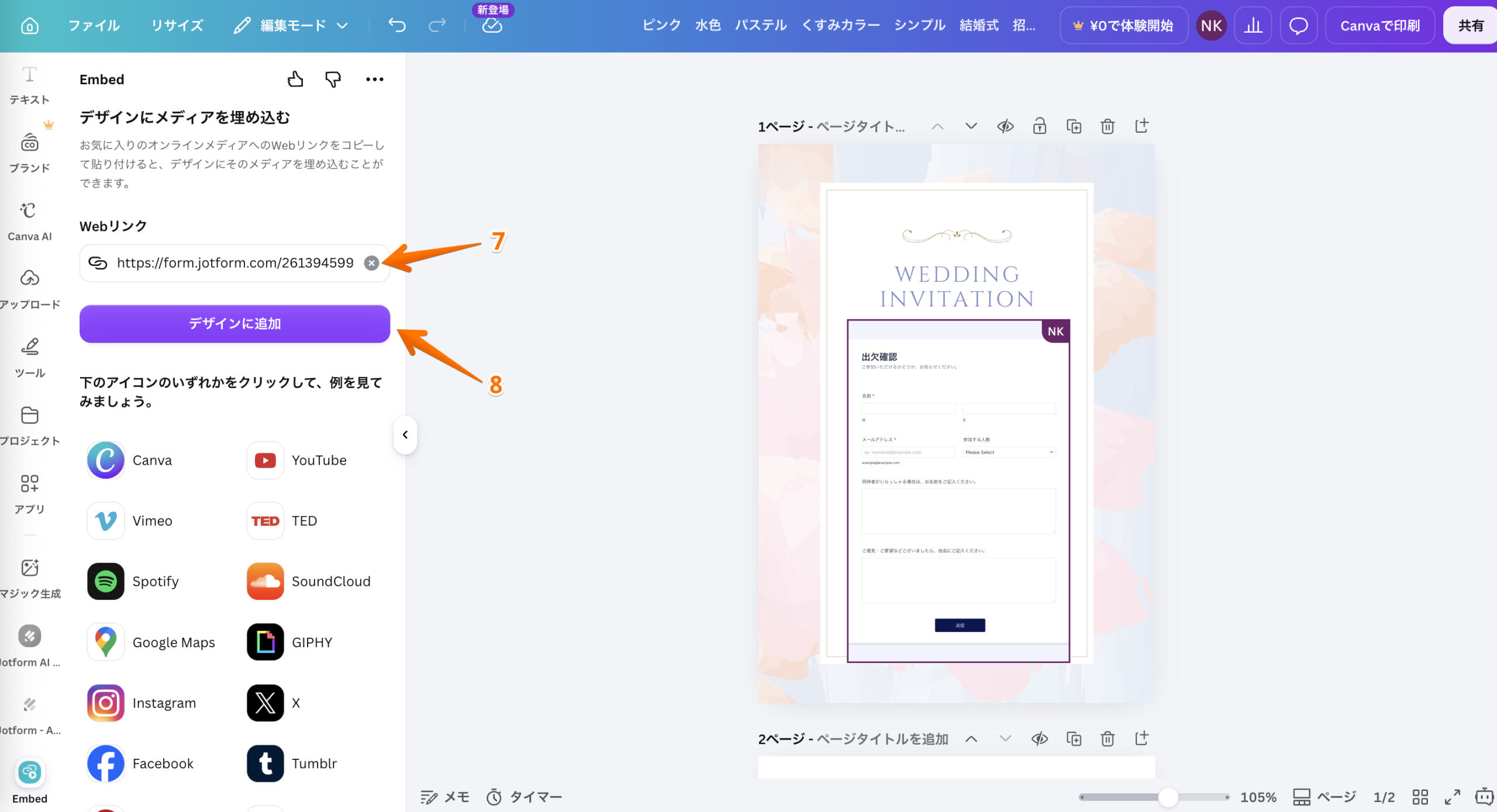Click the zoom slider handle
Viewport: 1497px width, 812px height.
point(1168,797)
